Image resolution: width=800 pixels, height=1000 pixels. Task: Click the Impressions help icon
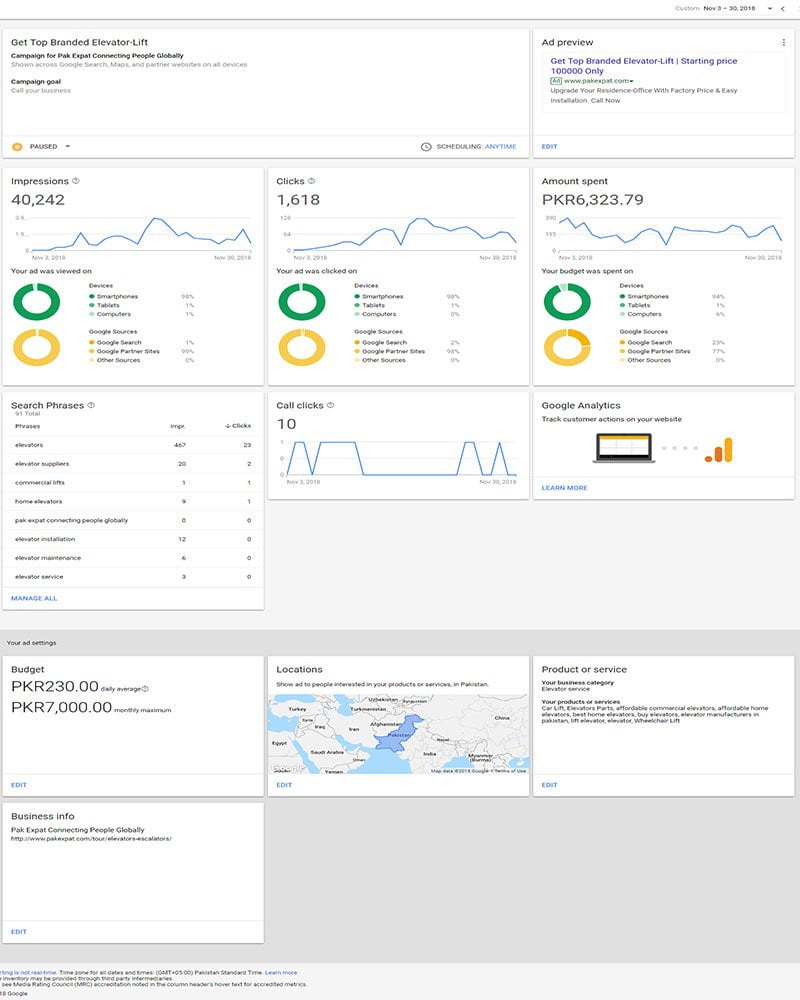[76, 181]
